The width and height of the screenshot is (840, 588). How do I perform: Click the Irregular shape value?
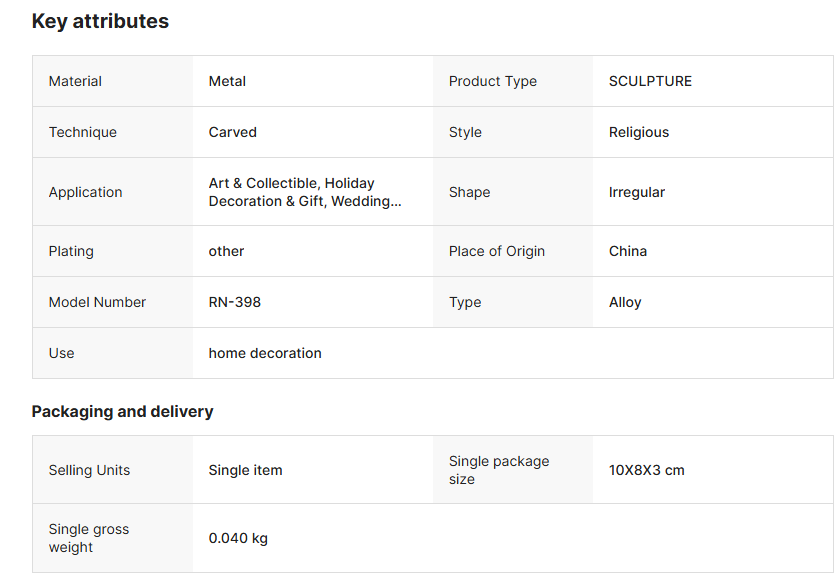click(637, 192)
